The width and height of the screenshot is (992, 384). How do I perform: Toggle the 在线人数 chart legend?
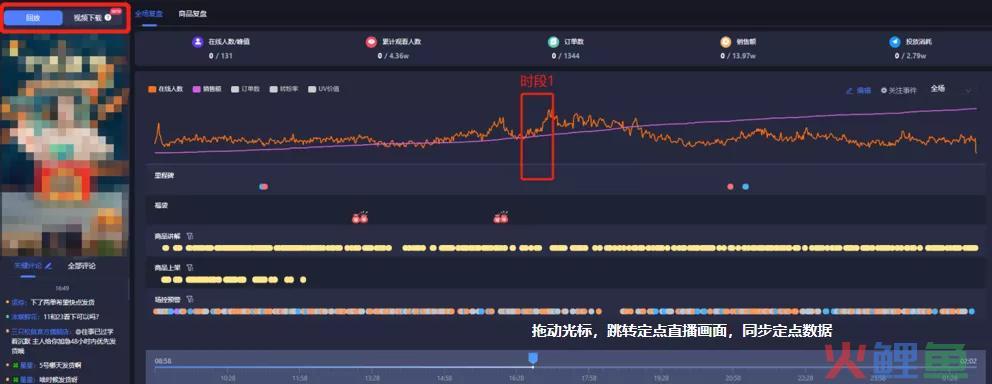pyautogui.click(x=166, y=89)
